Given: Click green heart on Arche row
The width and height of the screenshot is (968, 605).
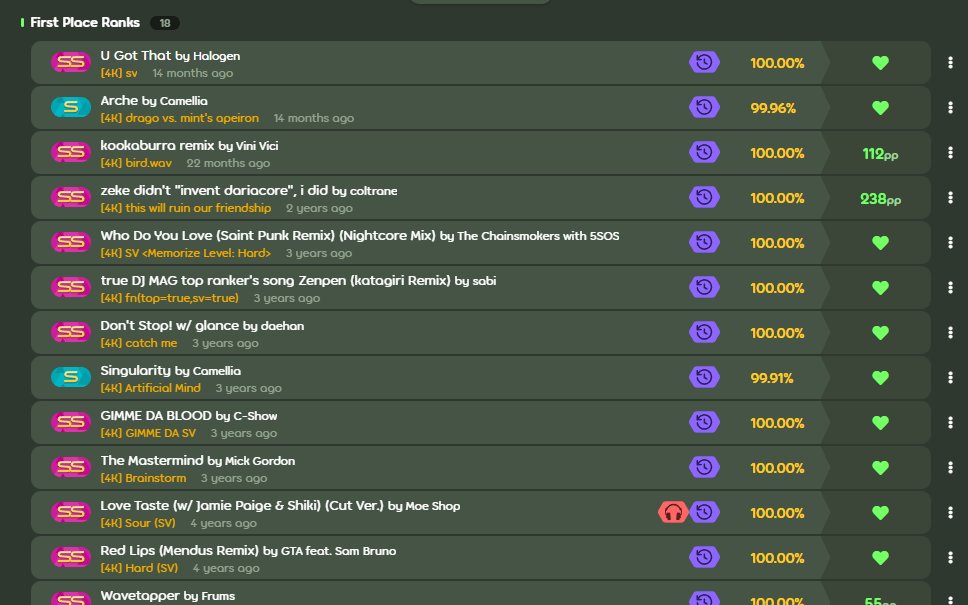Looking at the screenshot, I should (x=880, y=108).
